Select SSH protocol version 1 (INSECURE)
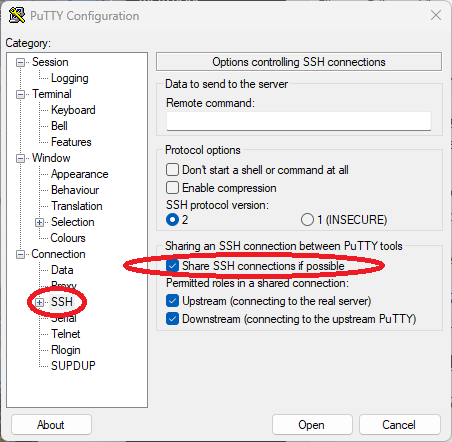 tap(307, 220)
